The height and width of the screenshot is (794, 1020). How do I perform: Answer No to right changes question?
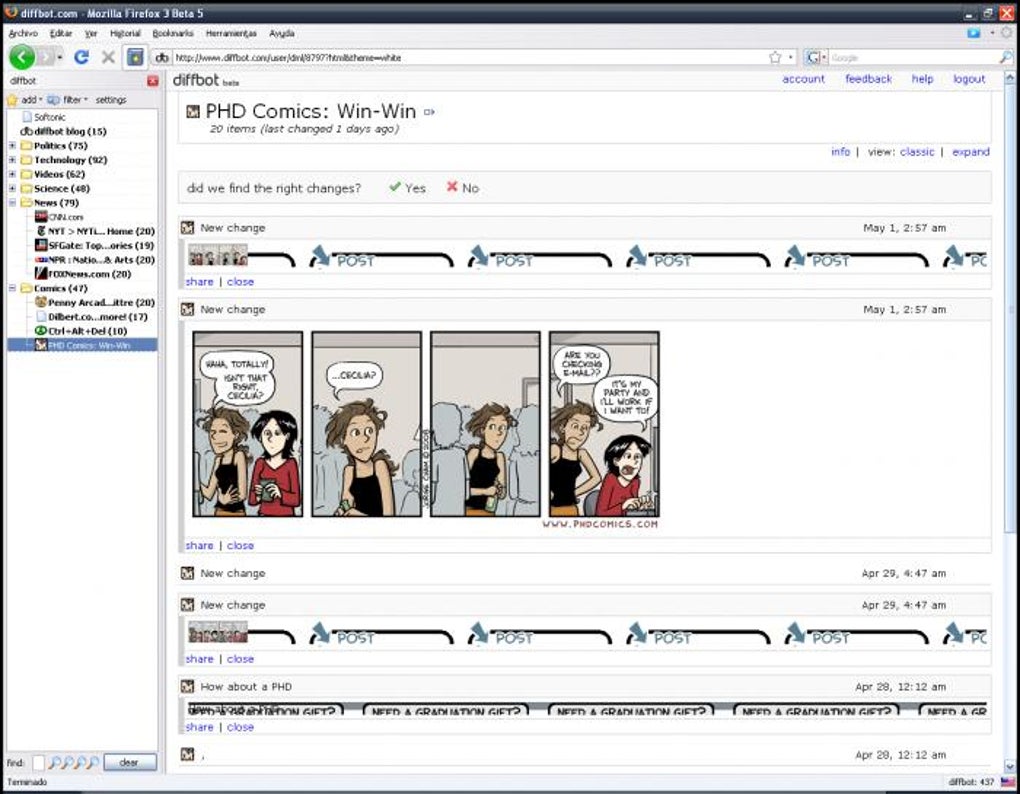click(x=463, y=188)
